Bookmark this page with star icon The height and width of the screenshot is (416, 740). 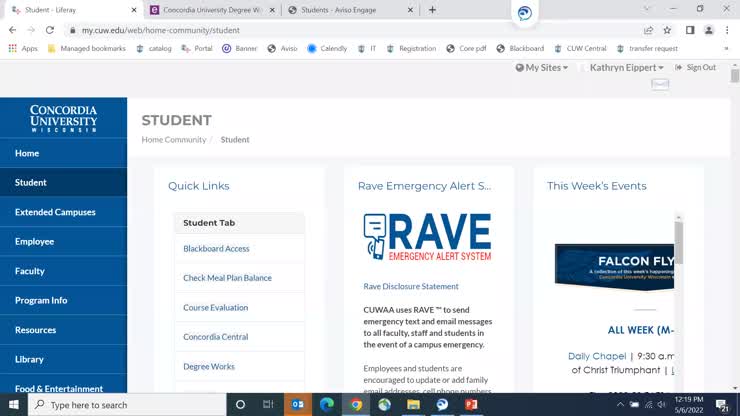click(x=667, y=30)
